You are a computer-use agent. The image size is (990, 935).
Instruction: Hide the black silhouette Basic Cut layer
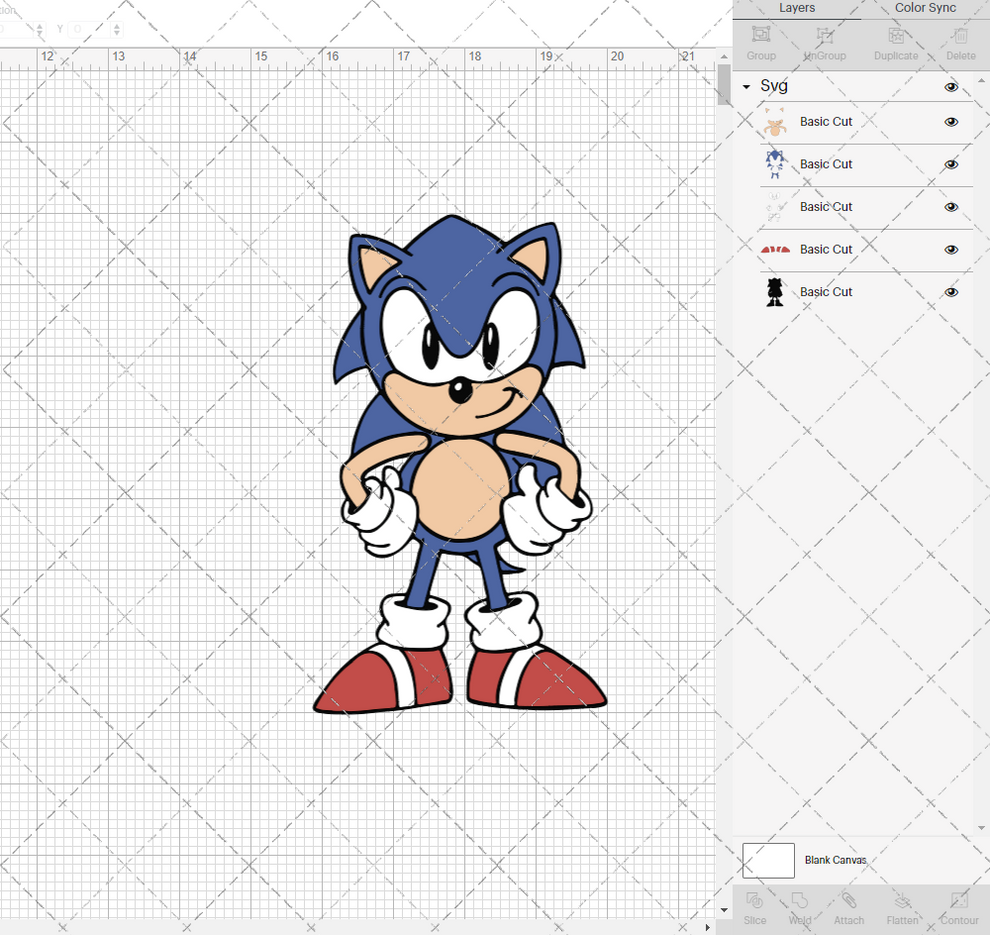pyautogui.click(x=951, y=292)
